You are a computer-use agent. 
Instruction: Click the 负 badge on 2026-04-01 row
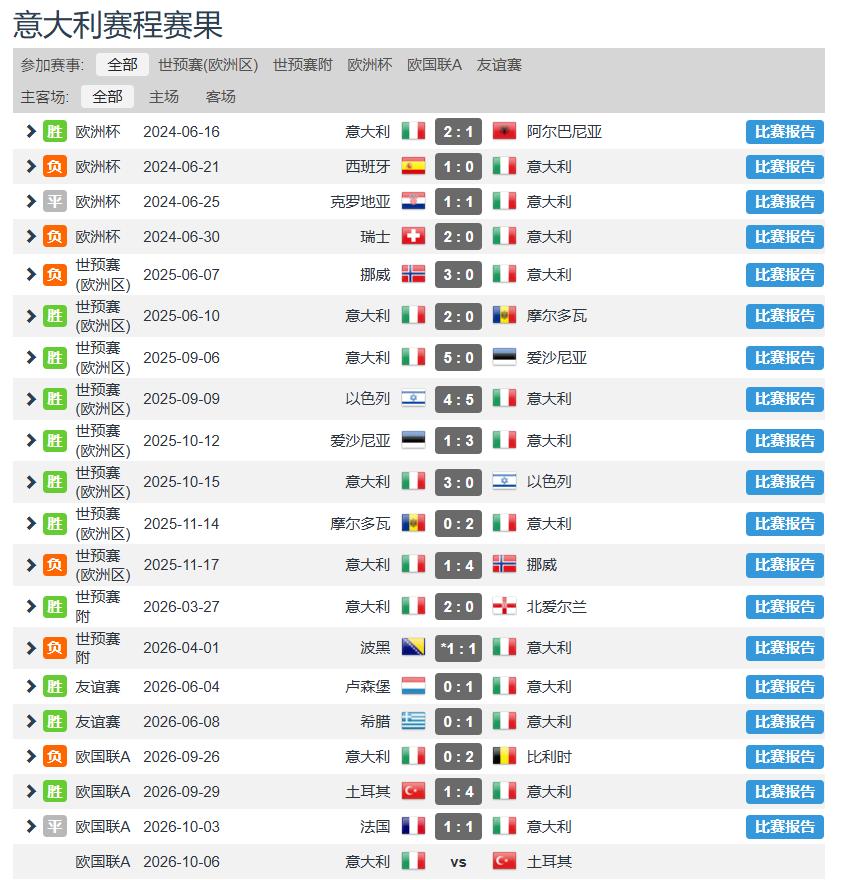[x=54, y=648]
